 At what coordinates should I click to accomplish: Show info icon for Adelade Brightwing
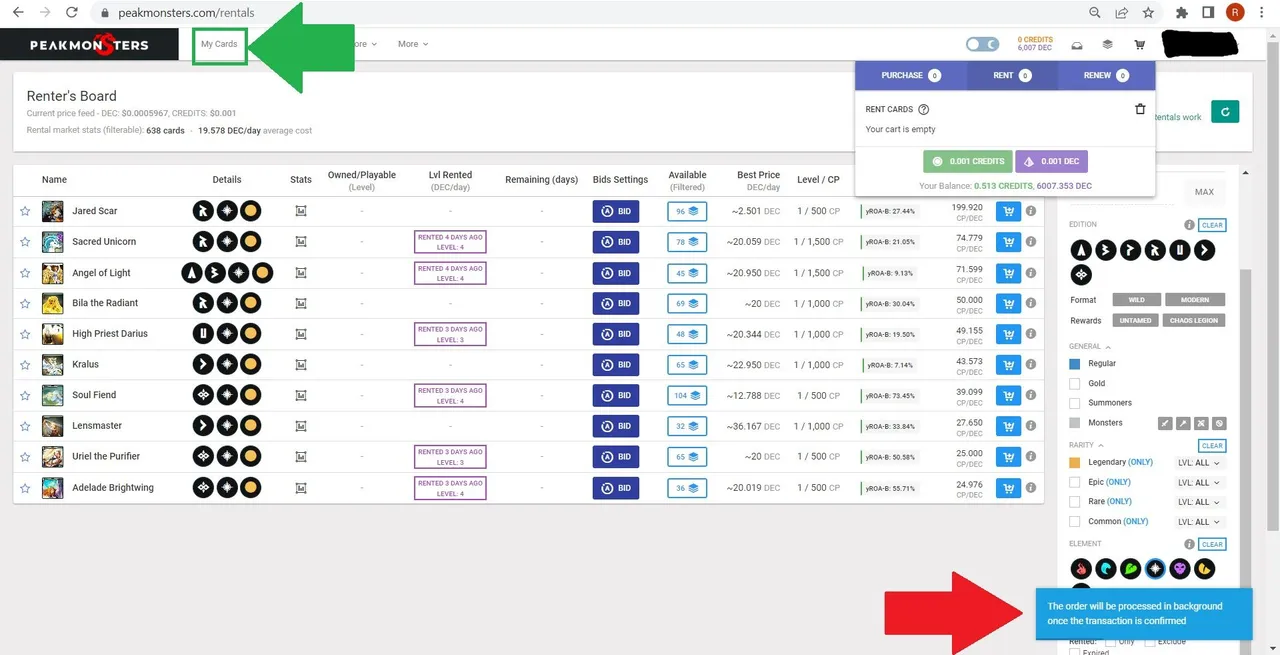tap(1031, 488)
